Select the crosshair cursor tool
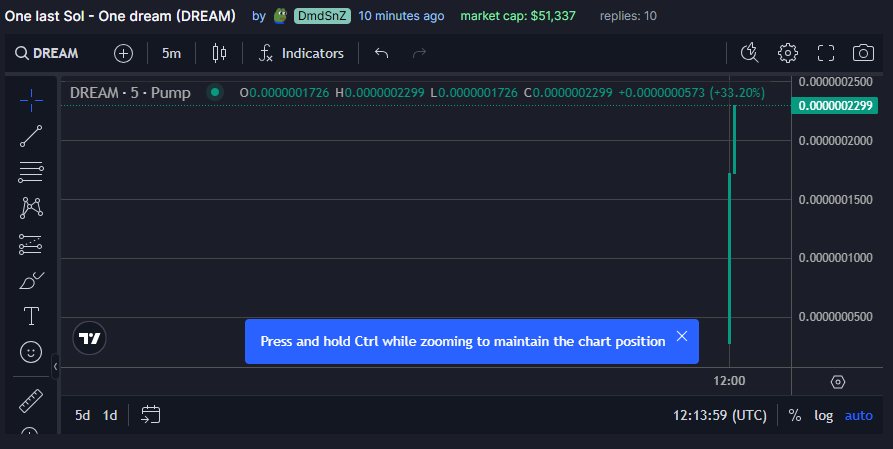 tap(31, 100)
